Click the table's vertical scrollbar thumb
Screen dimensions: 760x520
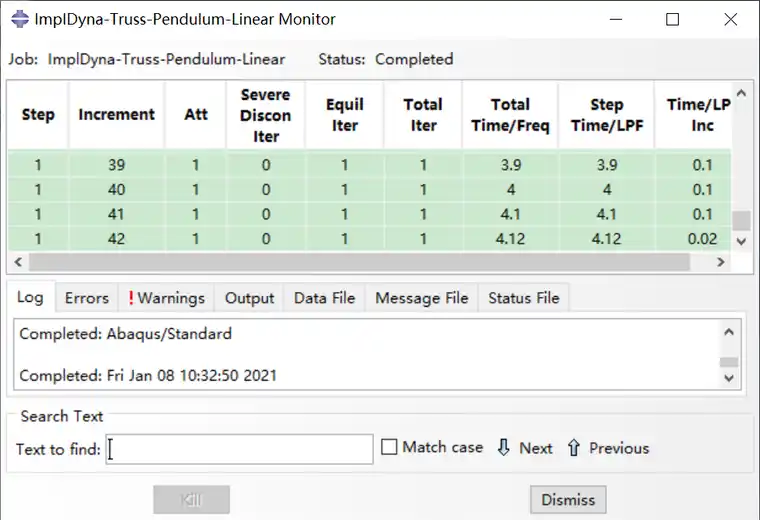click(741, 221)
